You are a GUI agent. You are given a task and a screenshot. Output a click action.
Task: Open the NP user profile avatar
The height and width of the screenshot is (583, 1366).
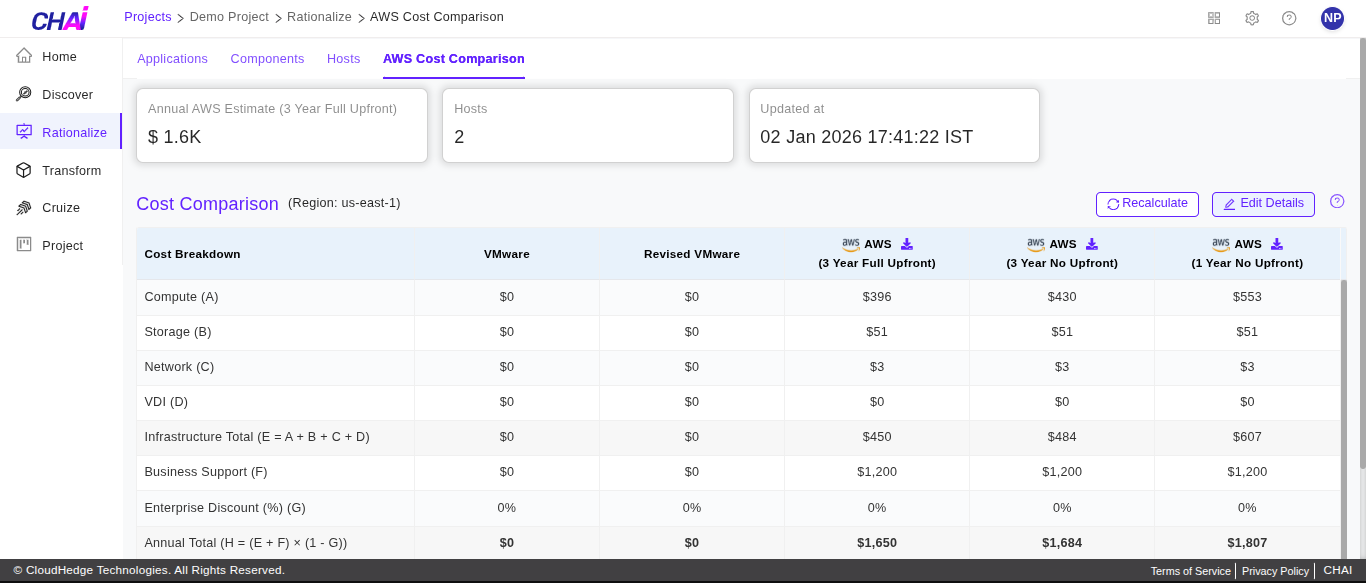pyautogui.click(x=1332, y=18)
